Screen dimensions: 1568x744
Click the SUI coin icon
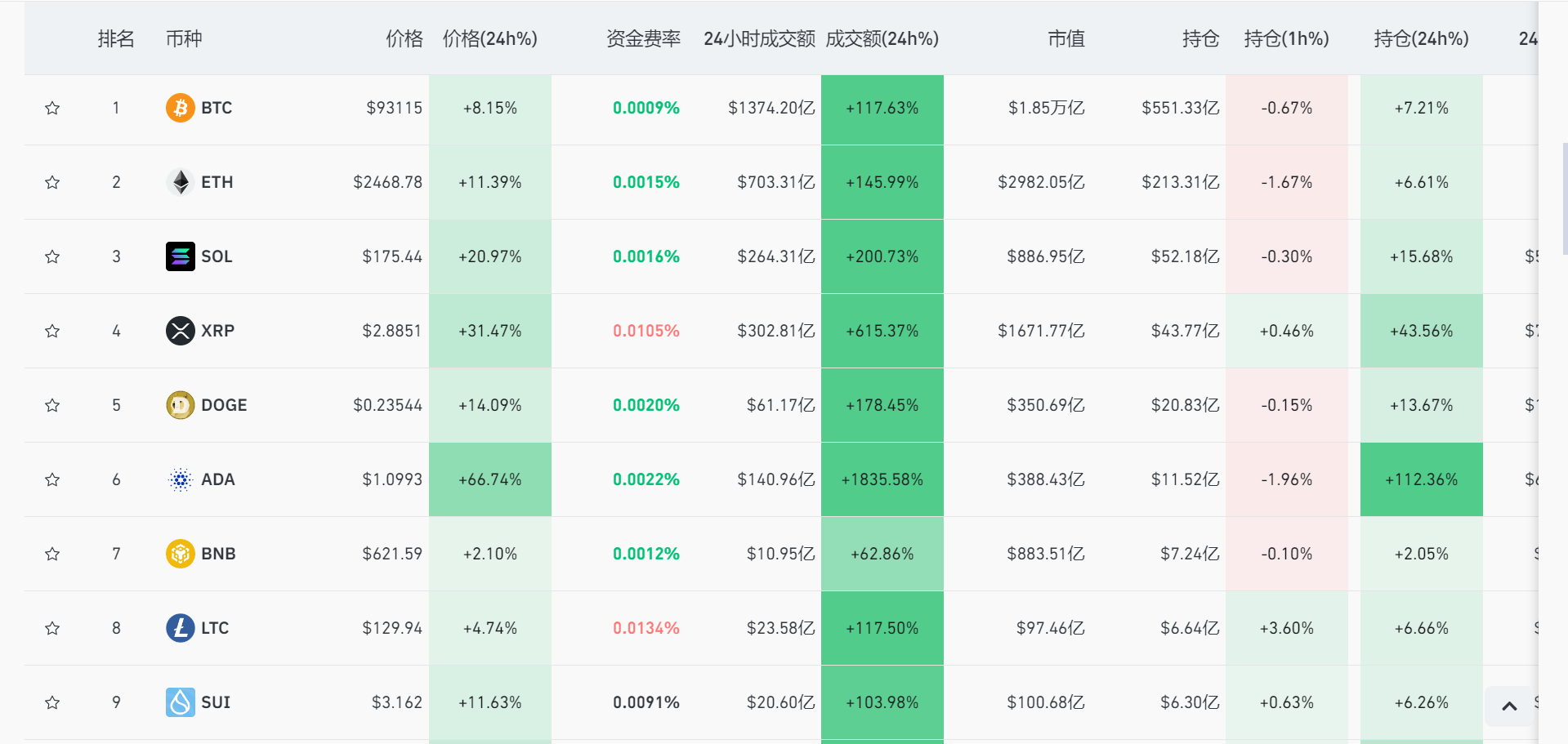[180, 702]
